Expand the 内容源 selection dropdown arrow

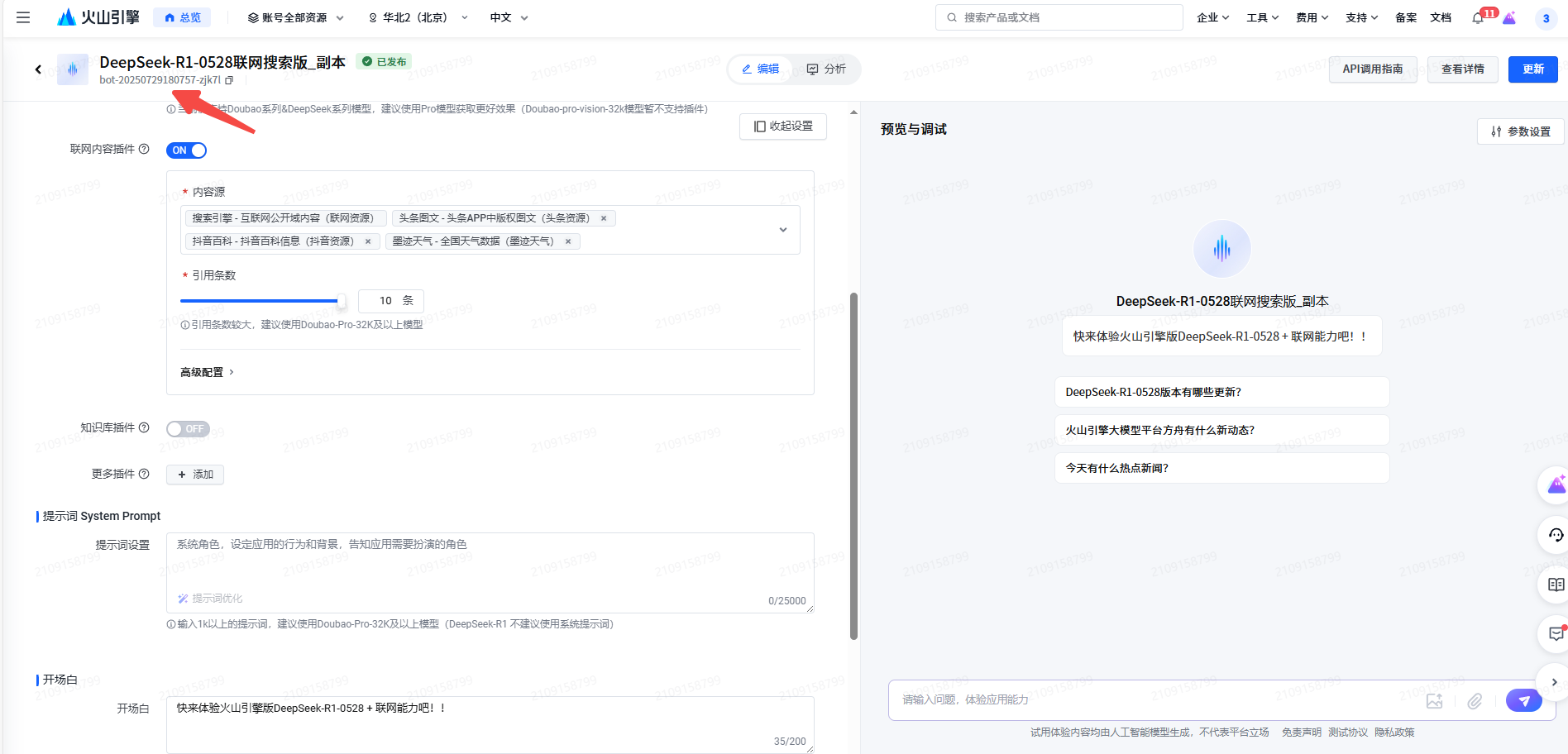783,230
